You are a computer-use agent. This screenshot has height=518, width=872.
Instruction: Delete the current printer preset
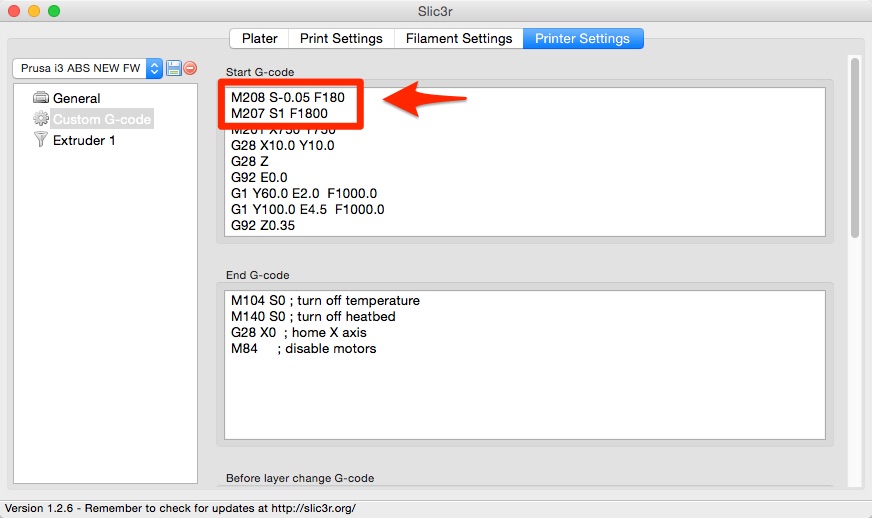[x=190, y=68]
